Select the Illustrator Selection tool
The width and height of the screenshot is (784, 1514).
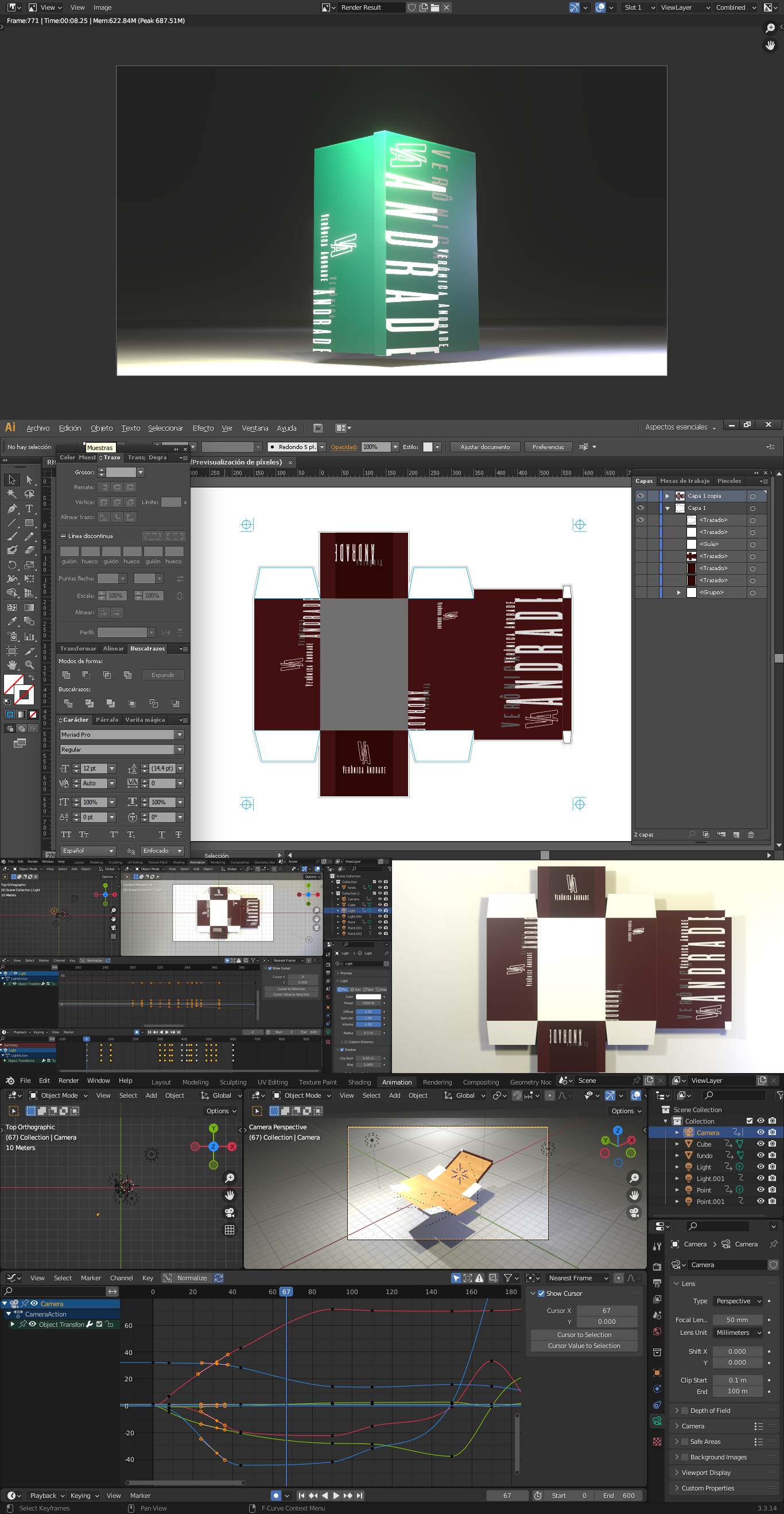(x=11, y=479)
